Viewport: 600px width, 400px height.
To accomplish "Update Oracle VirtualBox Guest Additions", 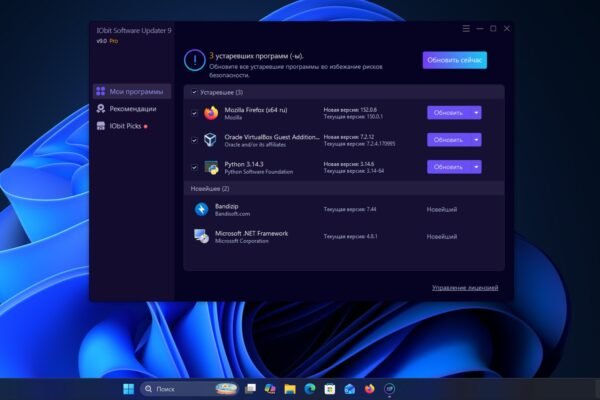I will (x=449, y=140).
